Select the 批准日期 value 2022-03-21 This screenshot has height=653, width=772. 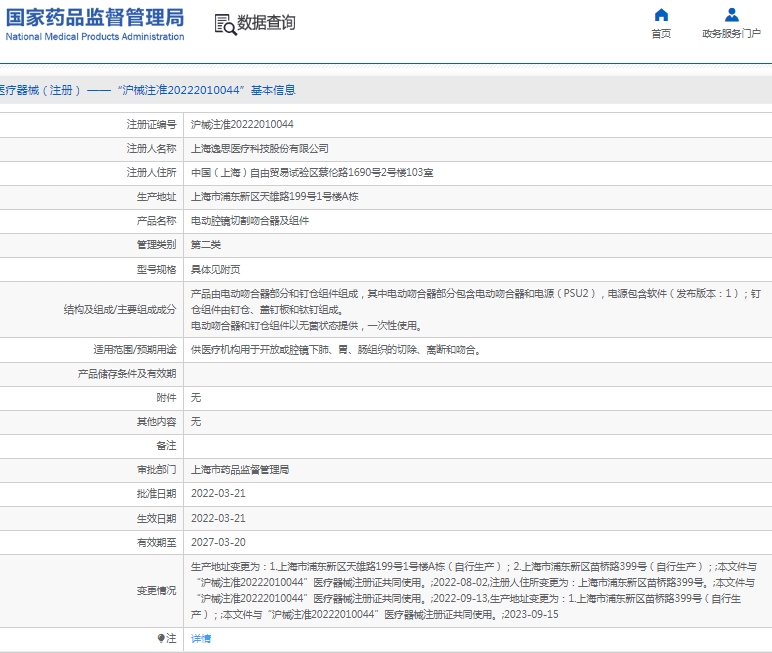click(218, 493)
